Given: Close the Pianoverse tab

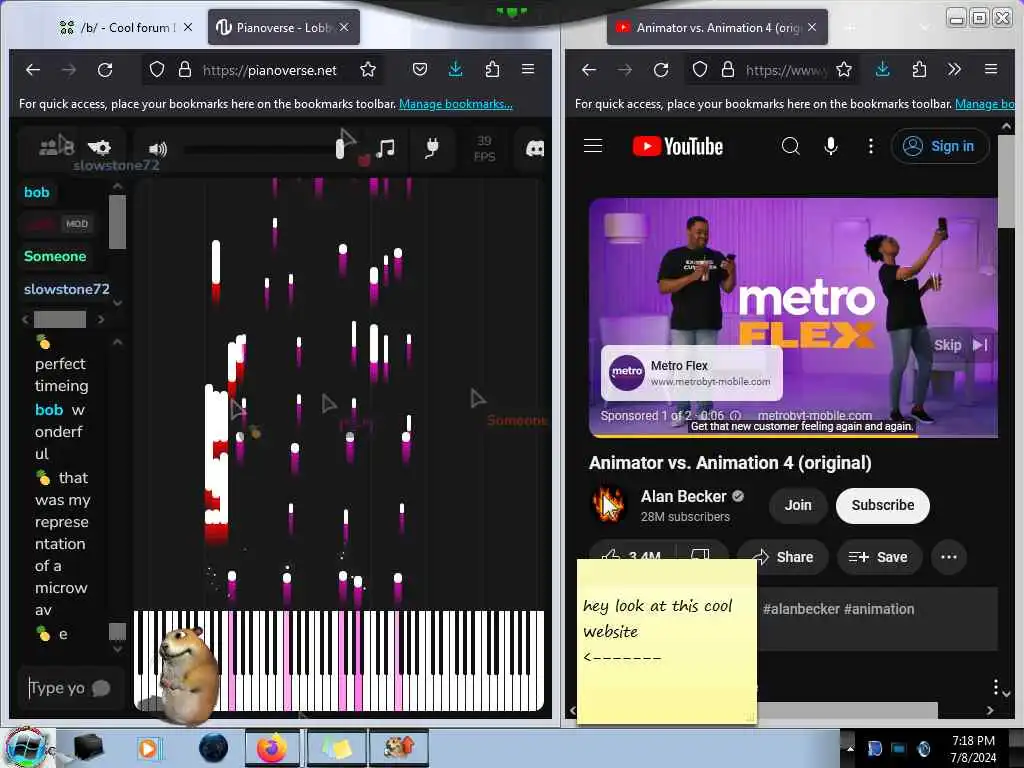Looking at the screenshot, I should pyautogui.click(x=344, y=27).
